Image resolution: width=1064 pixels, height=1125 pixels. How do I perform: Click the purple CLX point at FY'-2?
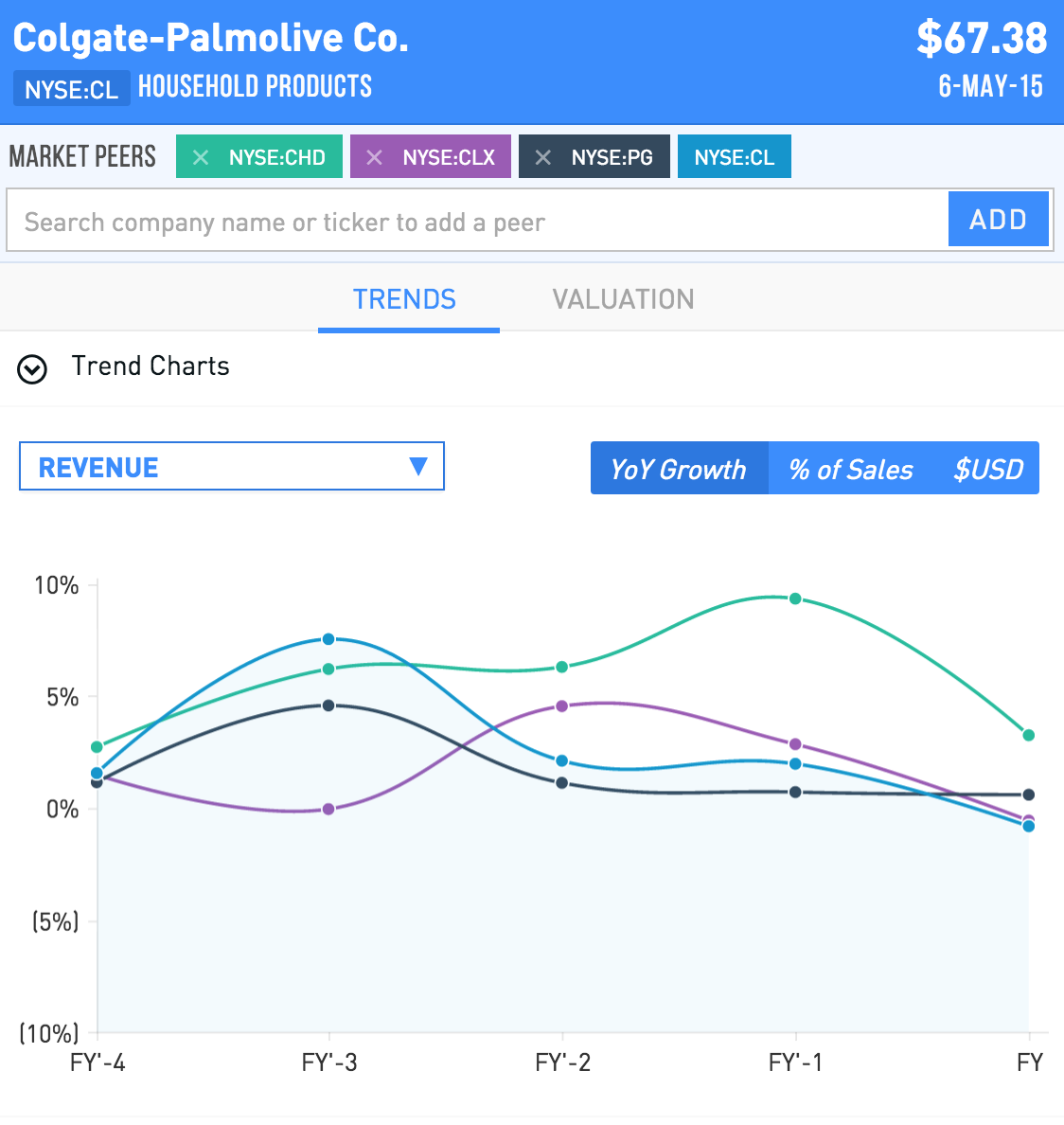(x=562, y=706)
